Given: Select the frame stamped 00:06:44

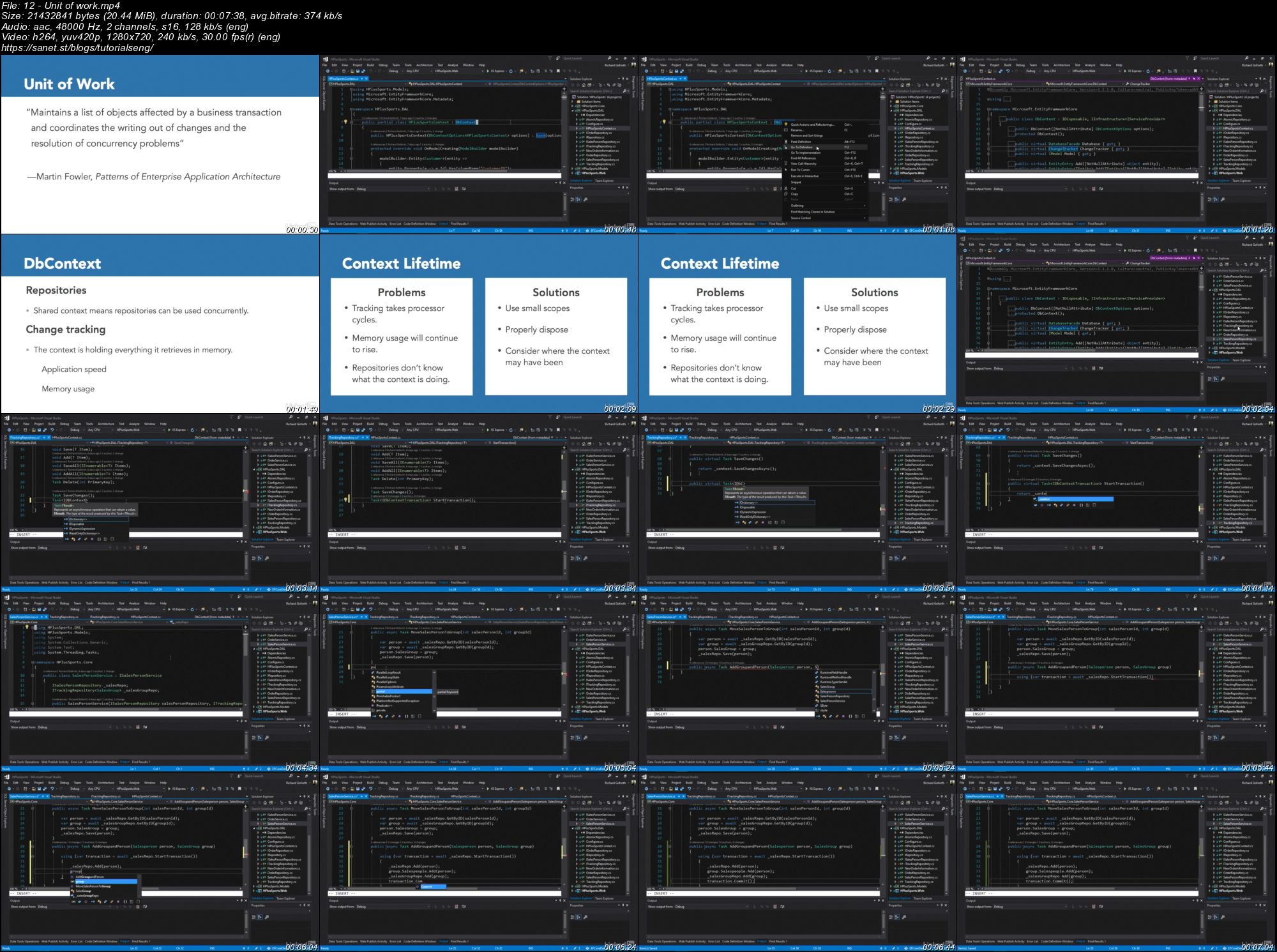Looking at the screenshot, I should pyautogui.click(x=797, y=862).
